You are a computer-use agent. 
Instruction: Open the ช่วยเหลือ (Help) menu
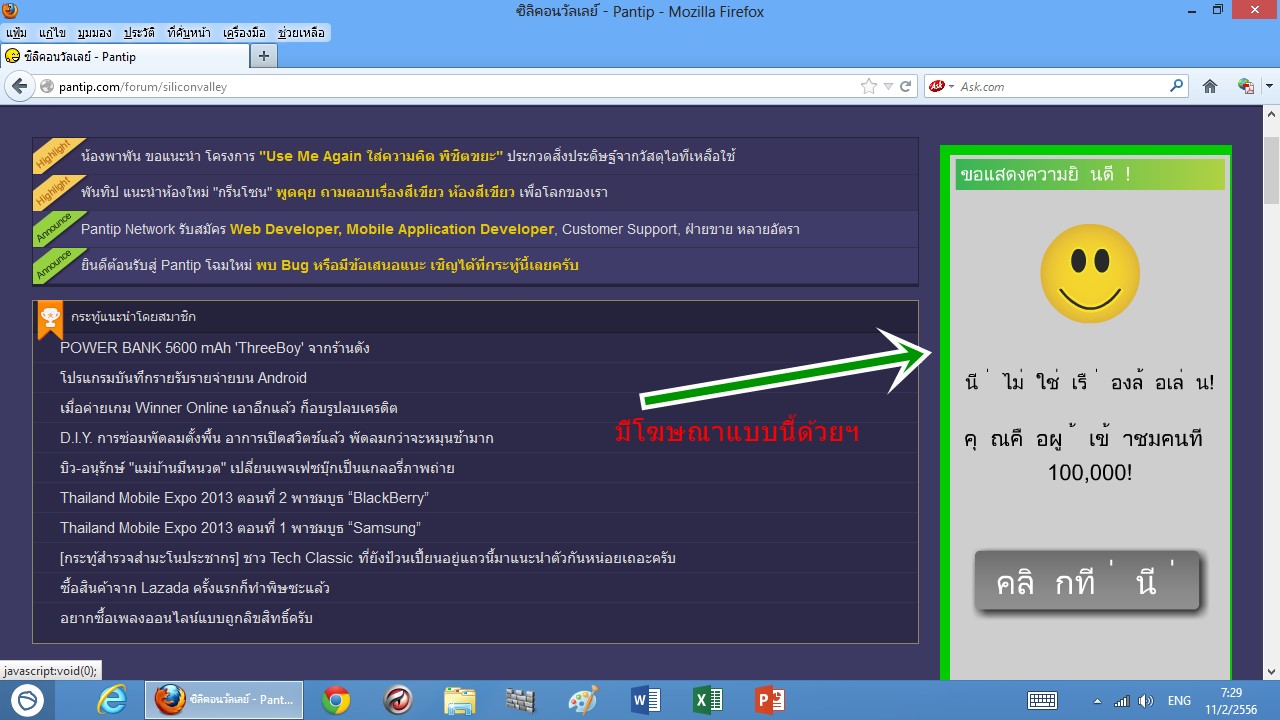301,33
